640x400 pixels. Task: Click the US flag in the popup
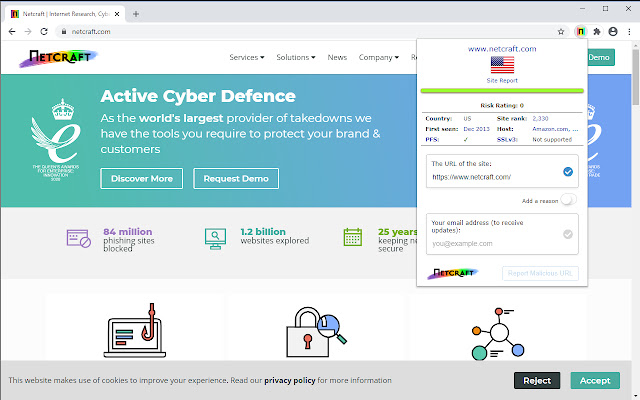(x=502, y=65)
